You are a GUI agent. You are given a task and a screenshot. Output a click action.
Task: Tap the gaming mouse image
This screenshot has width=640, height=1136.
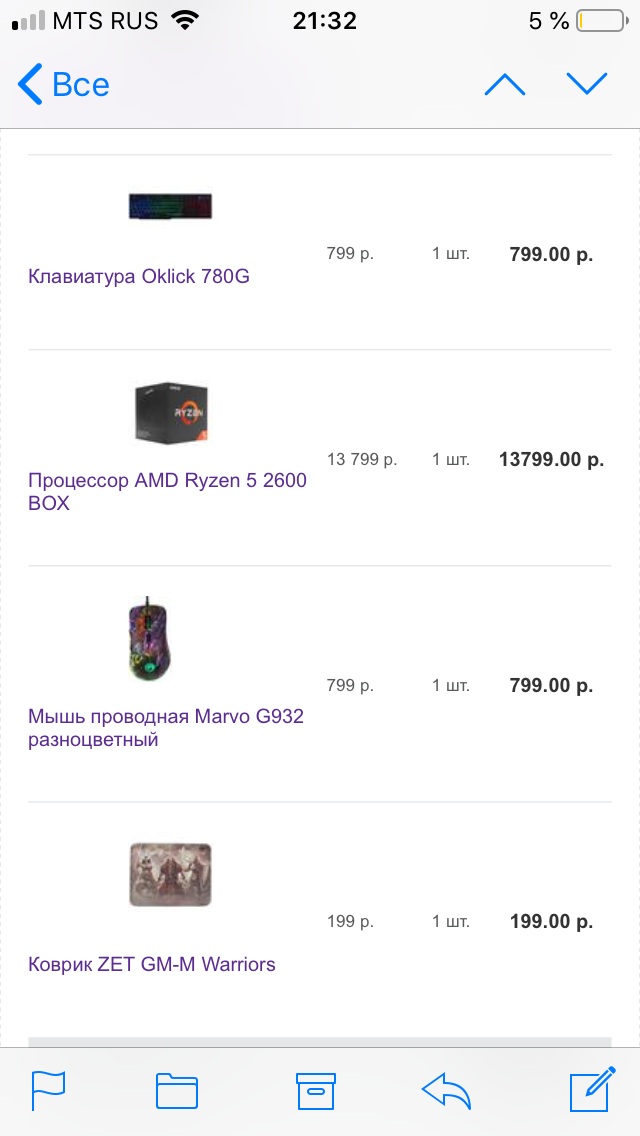pos(148,638)
